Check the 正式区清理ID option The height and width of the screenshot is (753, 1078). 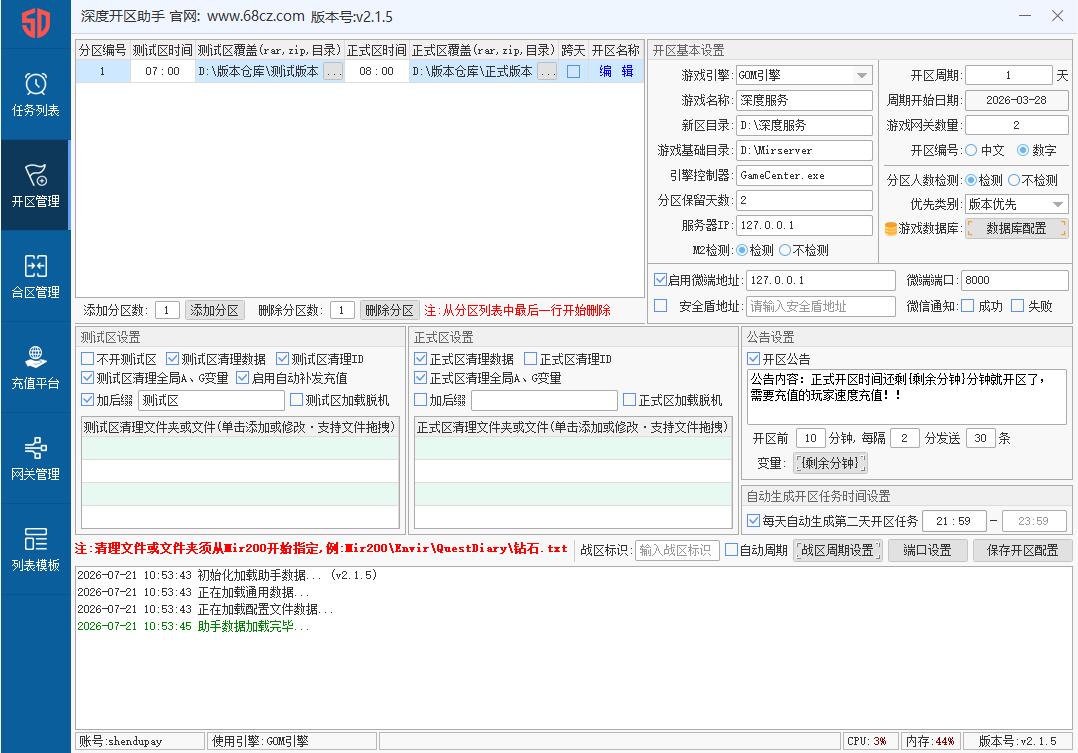coord(531,359)
